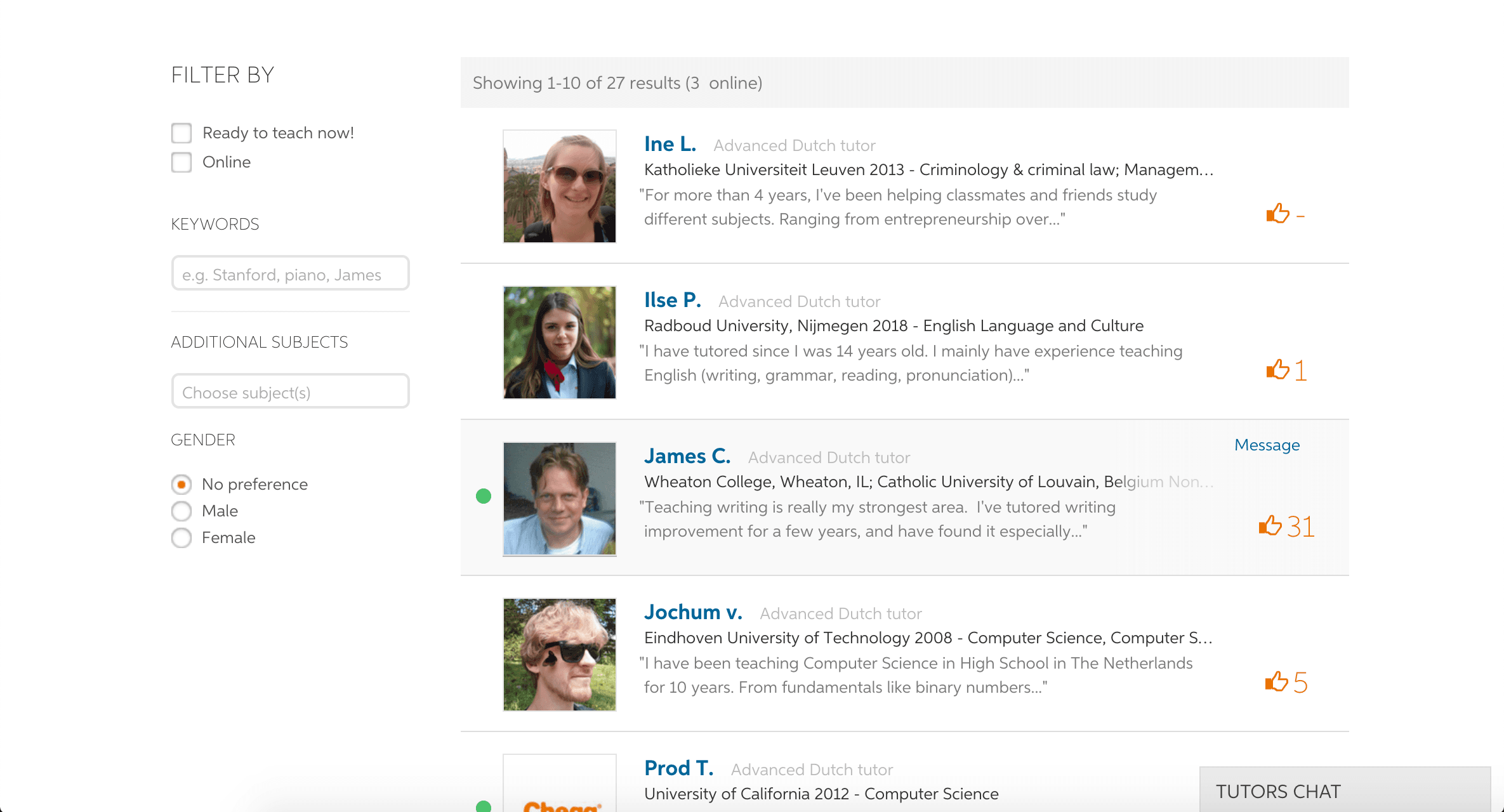The image size is (1504, 812).
Task: Check the Online filter checkbox
Action: pyautogui.click(x=181, y=162)
